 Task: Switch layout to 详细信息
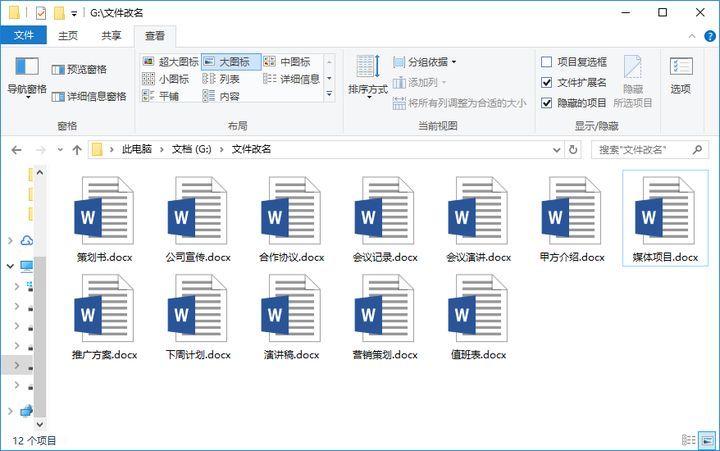292,79
